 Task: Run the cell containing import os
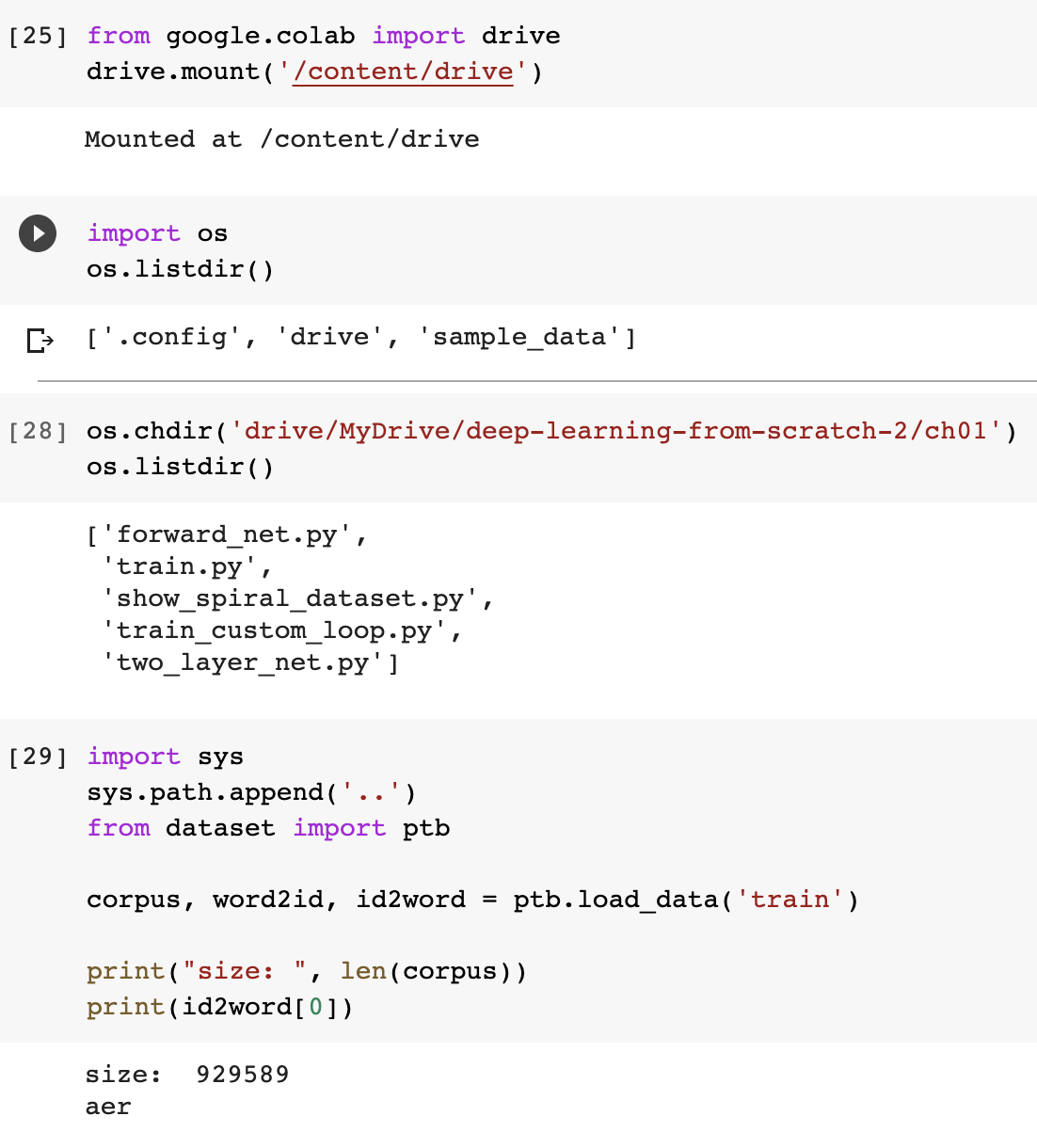tap(38, 233)
